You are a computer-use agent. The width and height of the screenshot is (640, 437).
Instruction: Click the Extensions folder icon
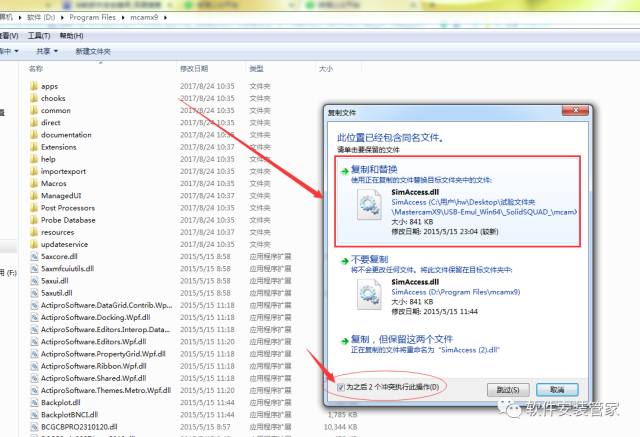tap(34, 147)
